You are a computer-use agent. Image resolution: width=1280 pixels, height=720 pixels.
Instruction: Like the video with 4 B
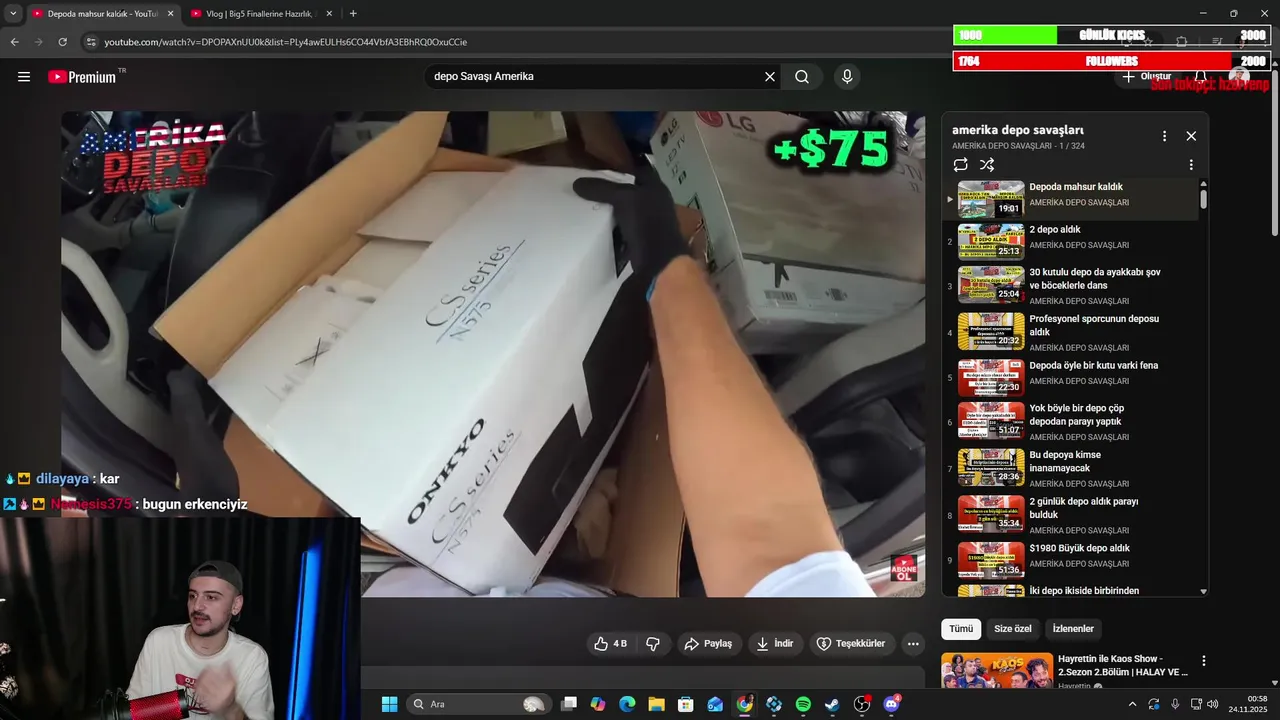tap(611, 644)
